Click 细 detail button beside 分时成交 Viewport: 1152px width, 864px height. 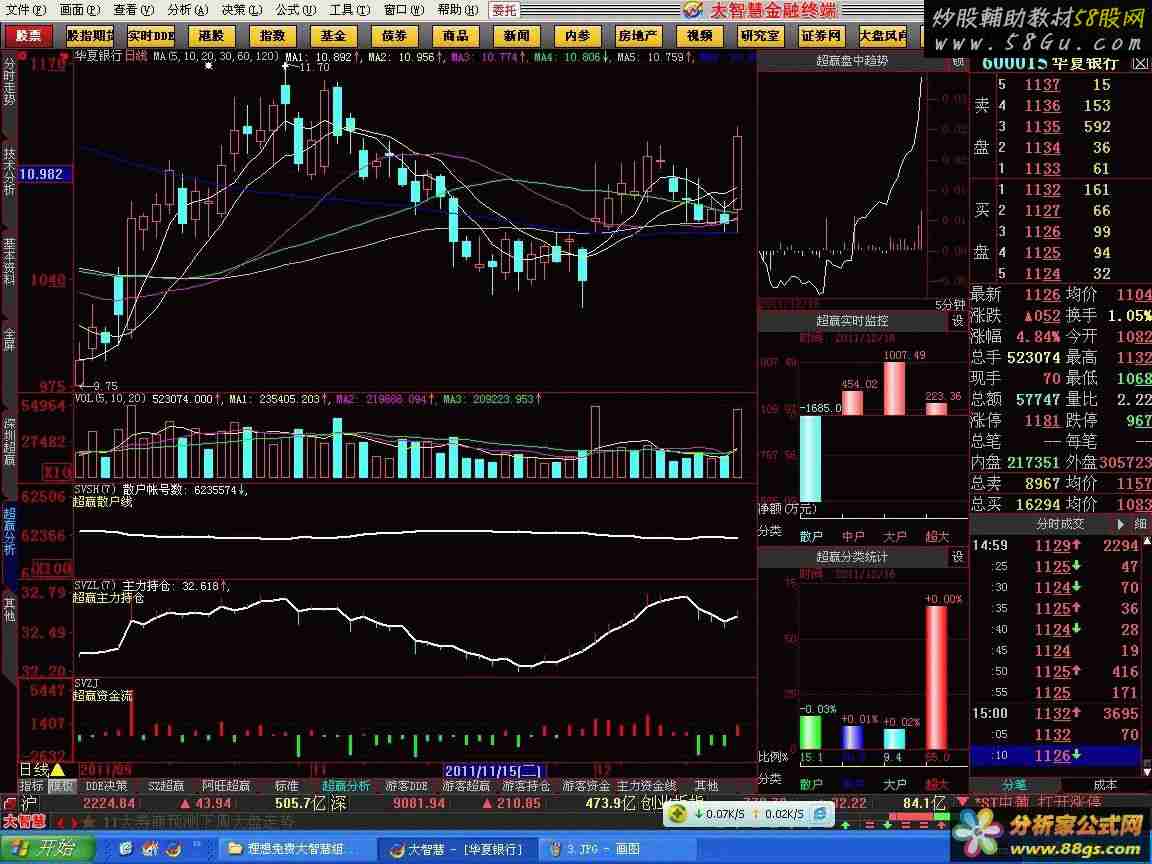click(x=1140, y=524)
